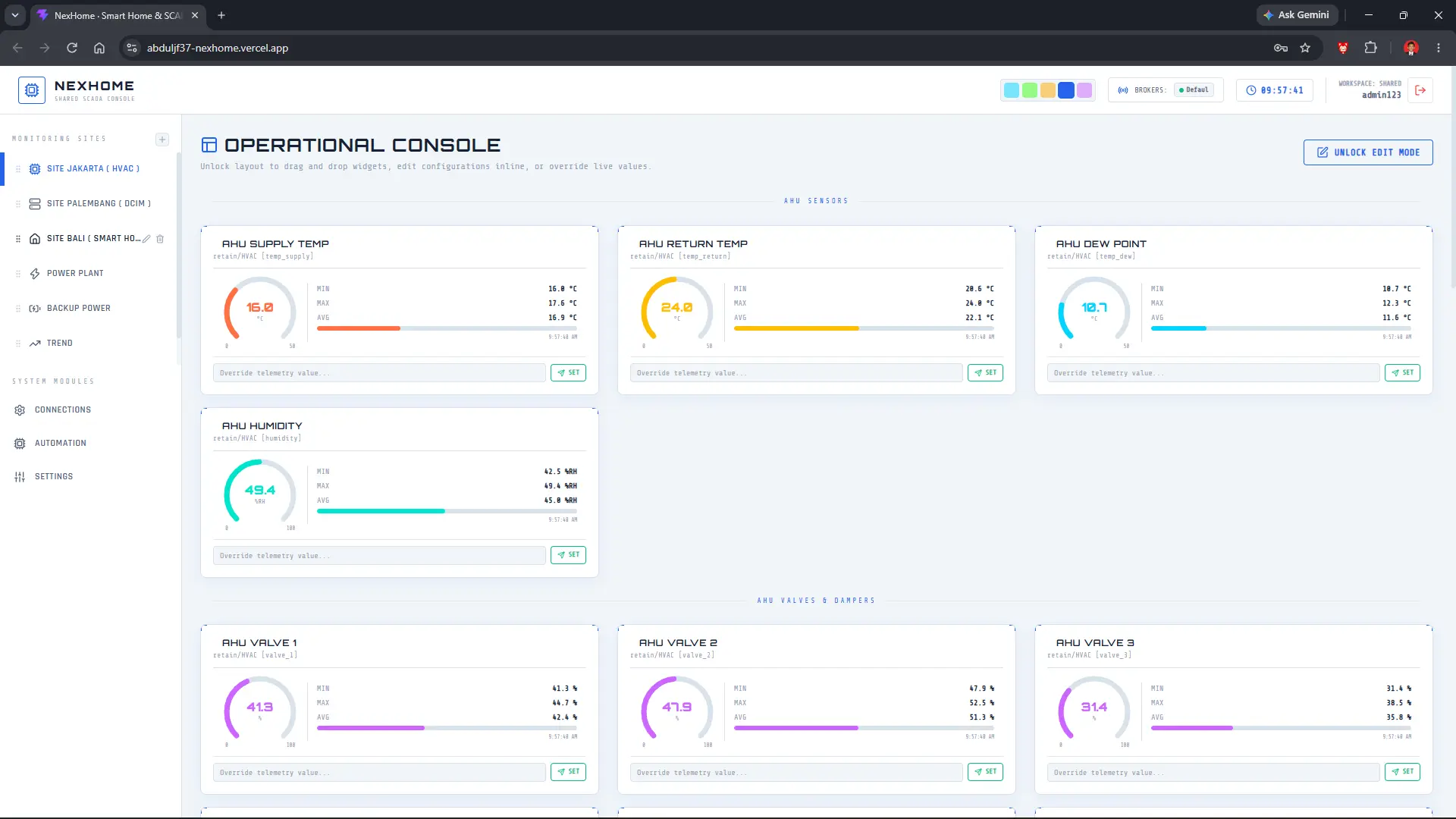View site information for the address bar
Screen dimensions: 1456x819
point(132,48)
